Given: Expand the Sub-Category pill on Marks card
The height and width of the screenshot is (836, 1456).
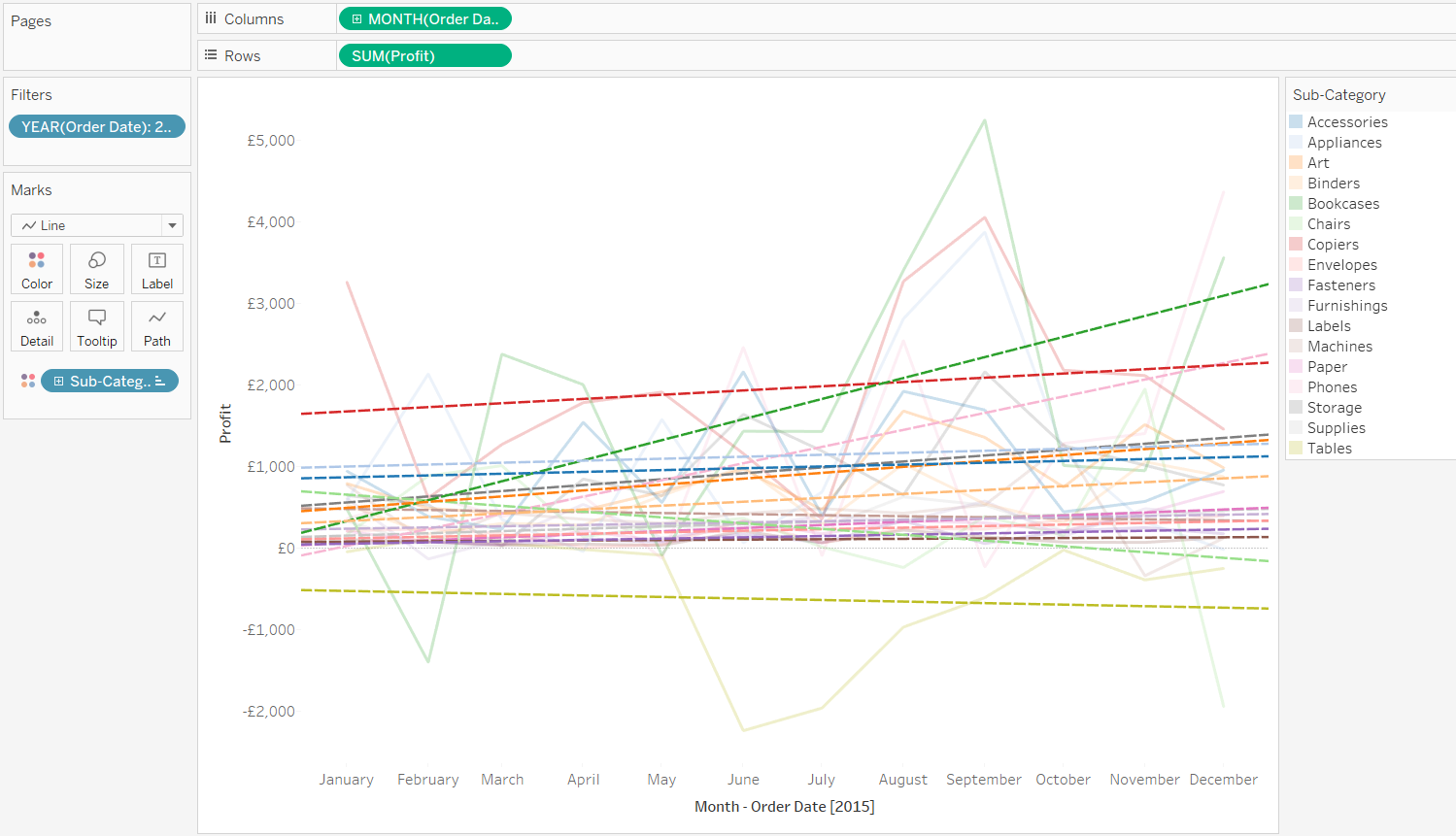Looking at the screenshot, I should [59, 382].
